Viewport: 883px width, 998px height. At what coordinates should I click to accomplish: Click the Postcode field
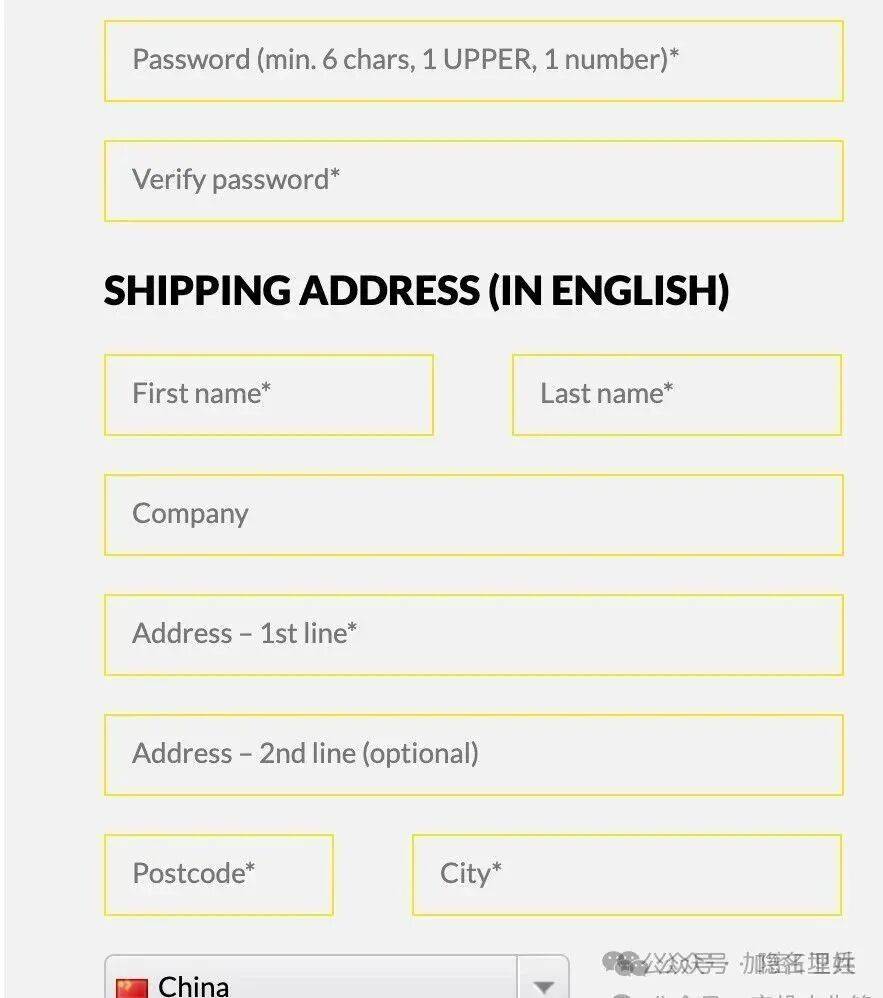pyautogui.click(x=218, y=874)
